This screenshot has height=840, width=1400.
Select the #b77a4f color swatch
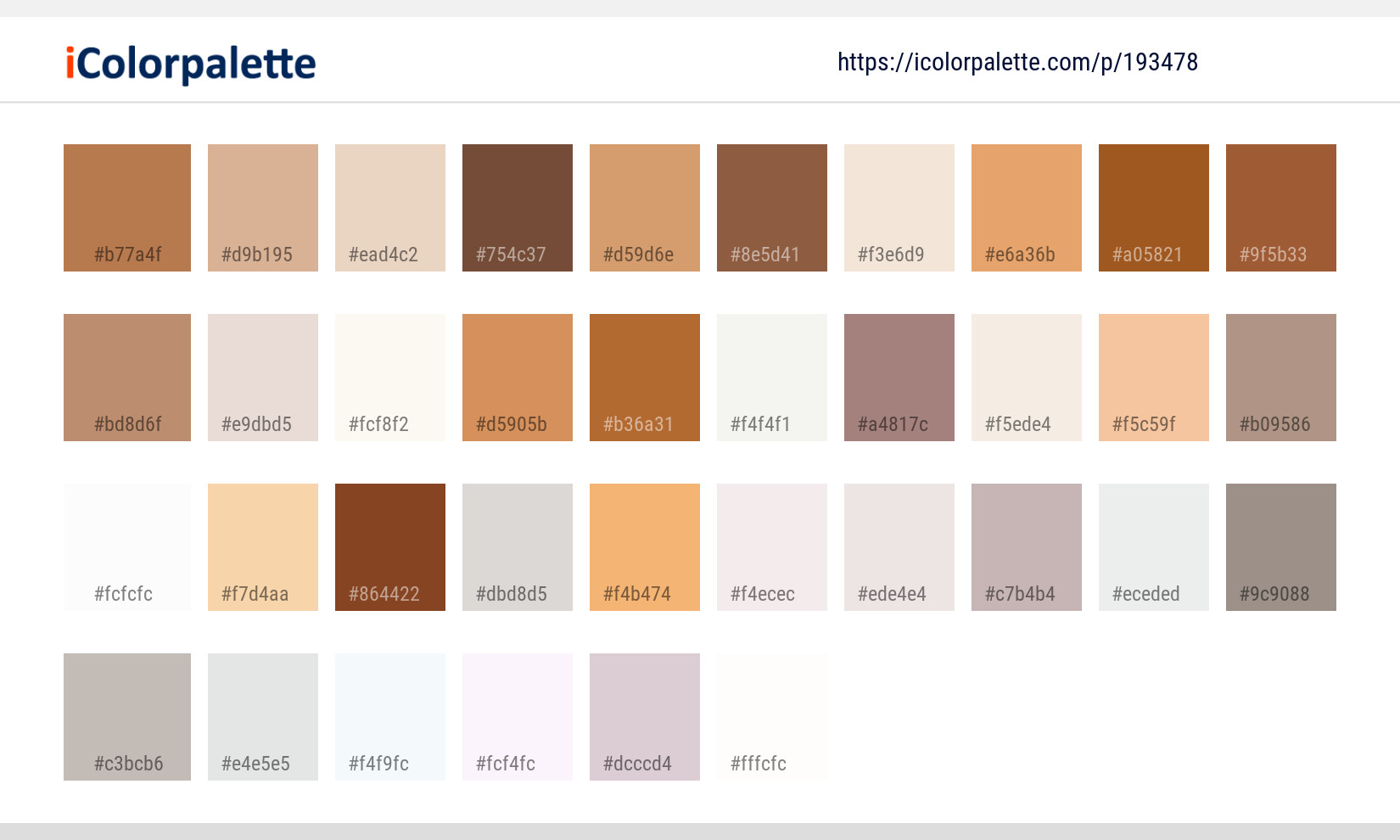click(x=126, y=207)
